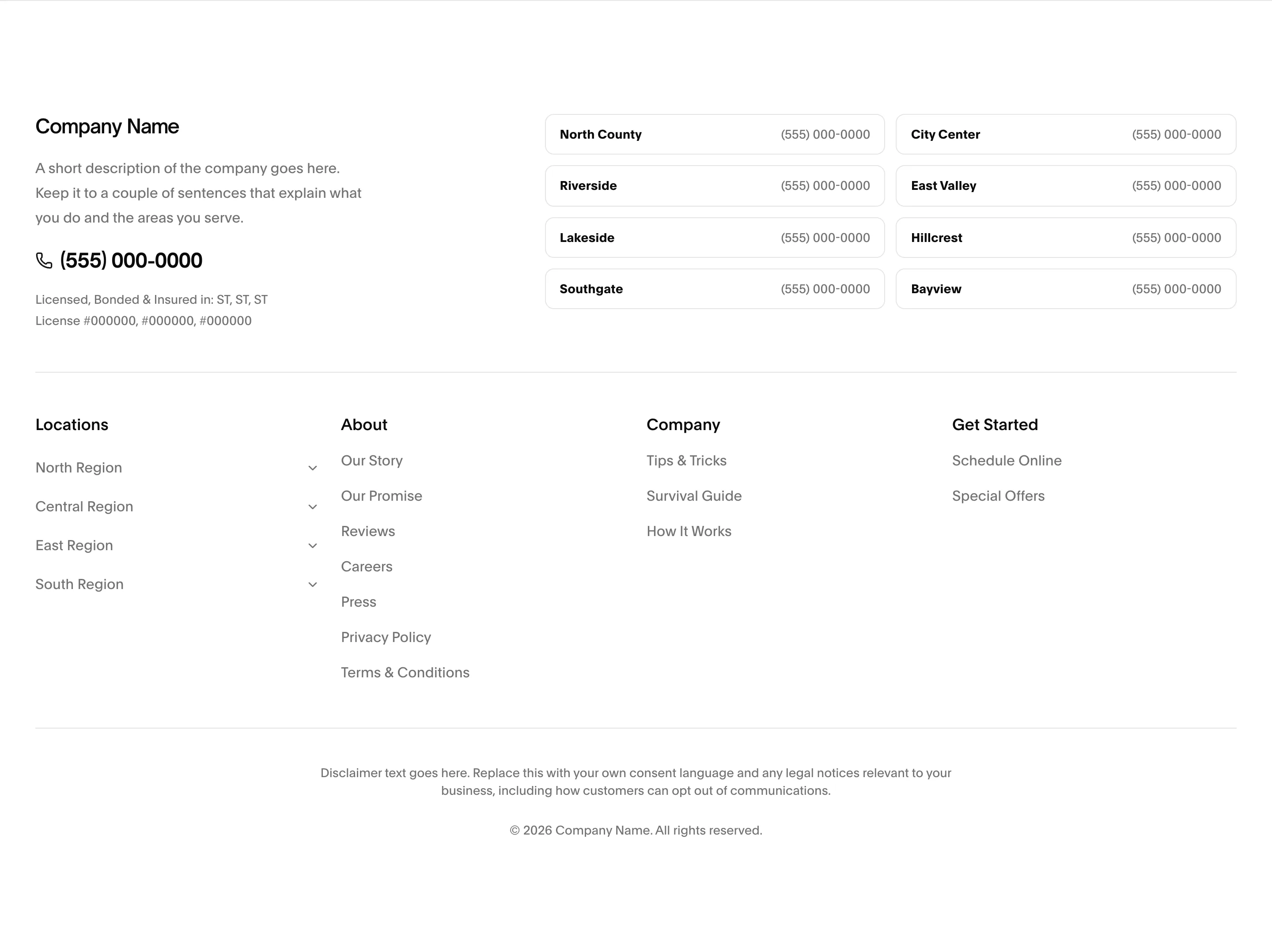The image size is (1272, 952).
Task: Open the City Center location card
Action: click(1066, 135)
